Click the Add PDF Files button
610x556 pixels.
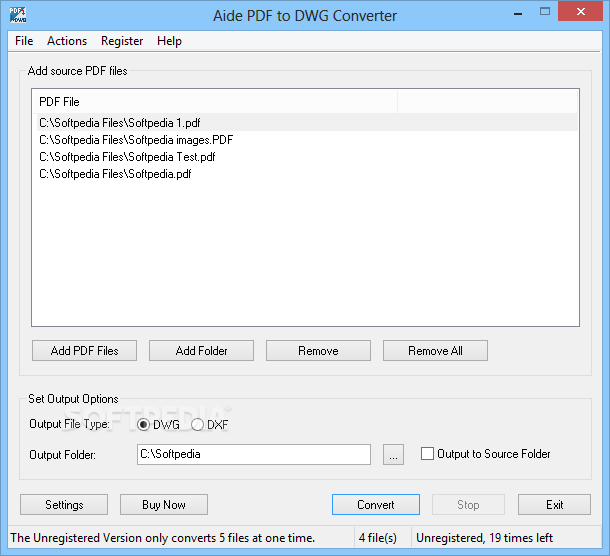pos(84,351)
